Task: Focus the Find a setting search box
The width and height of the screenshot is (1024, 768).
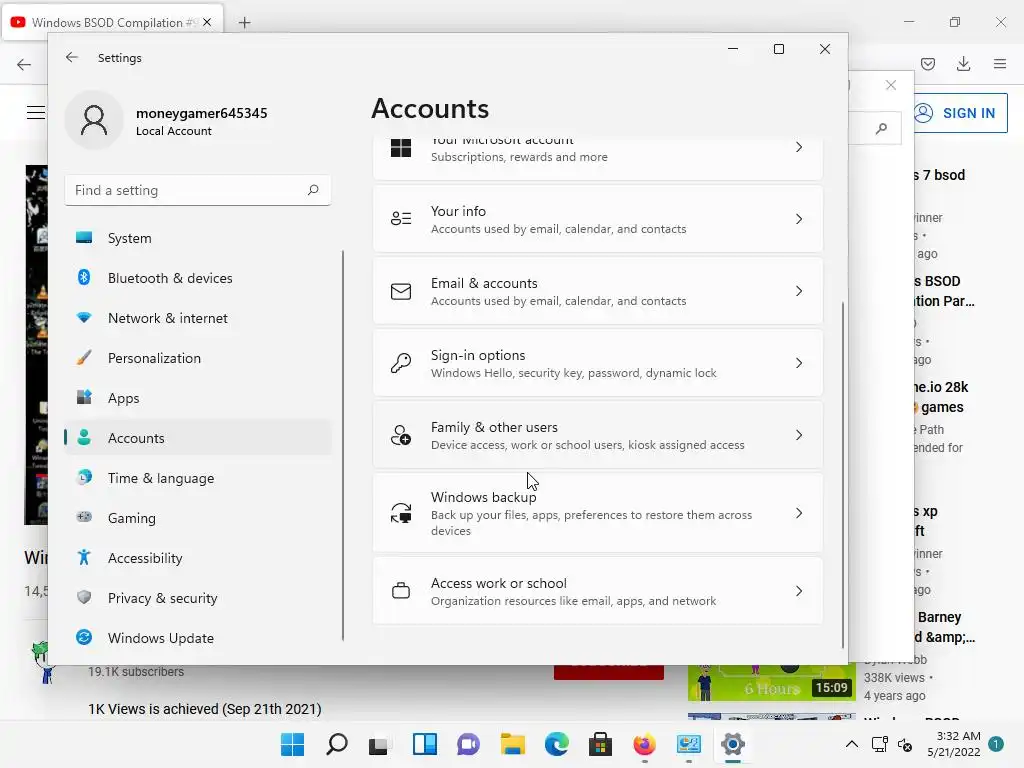Action: [198, 190]
